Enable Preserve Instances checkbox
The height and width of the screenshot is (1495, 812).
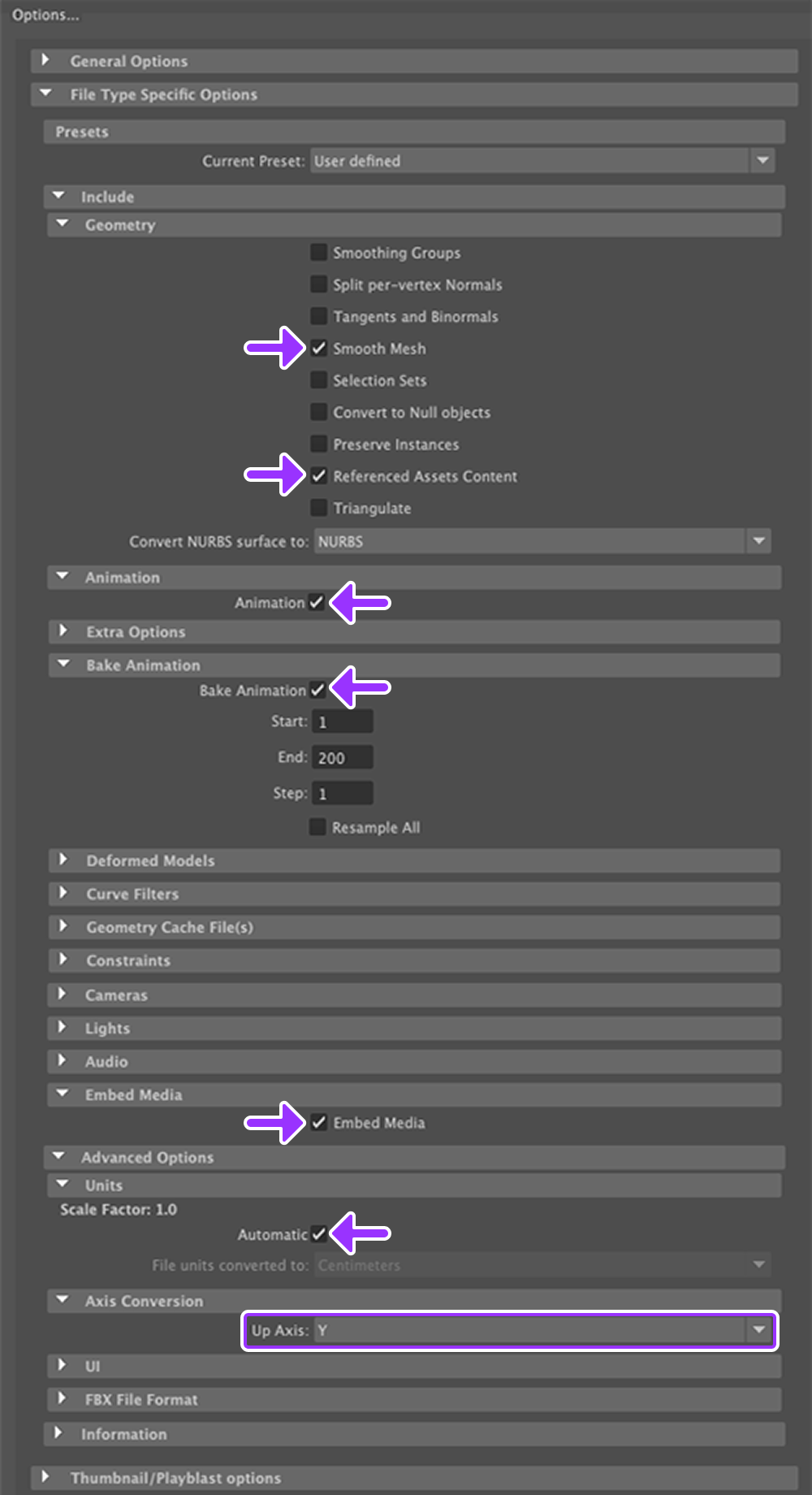319,444
